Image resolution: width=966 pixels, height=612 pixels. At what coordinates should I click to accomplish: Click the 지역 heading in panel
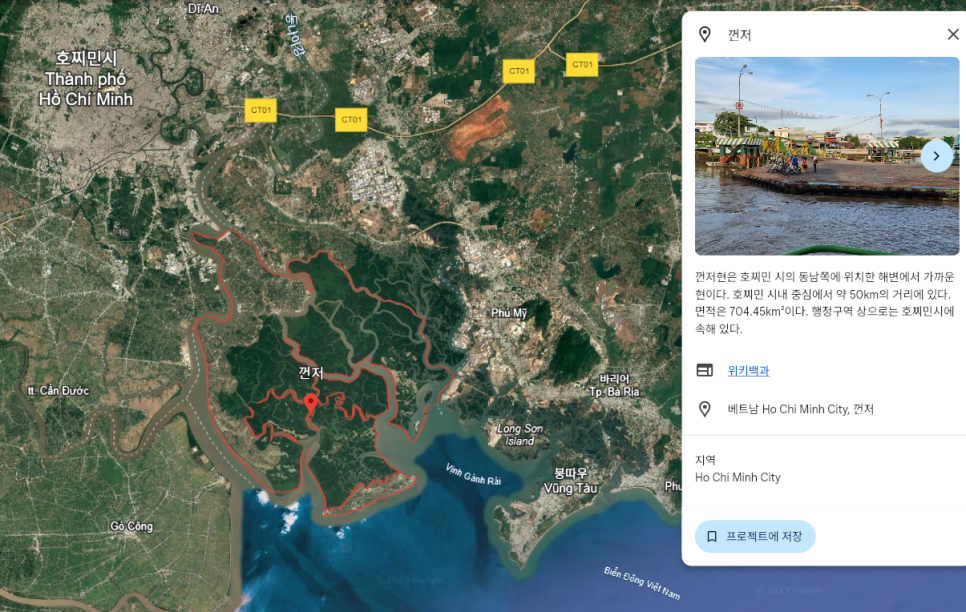tap(705, 460)
